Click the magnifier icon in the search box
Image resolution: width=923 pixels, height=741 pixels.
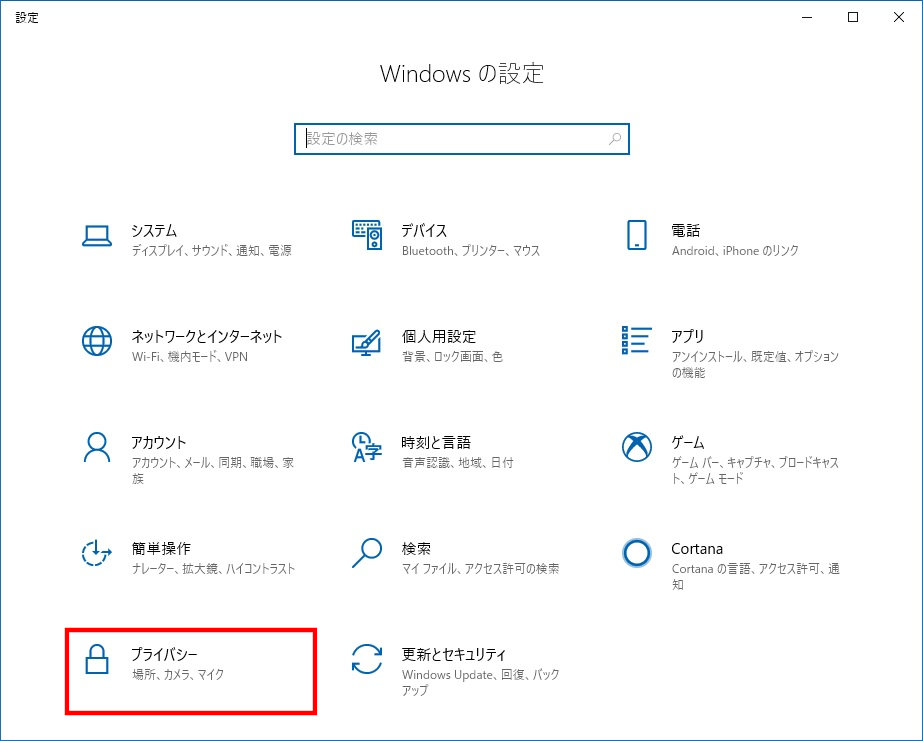pos(615,139)
